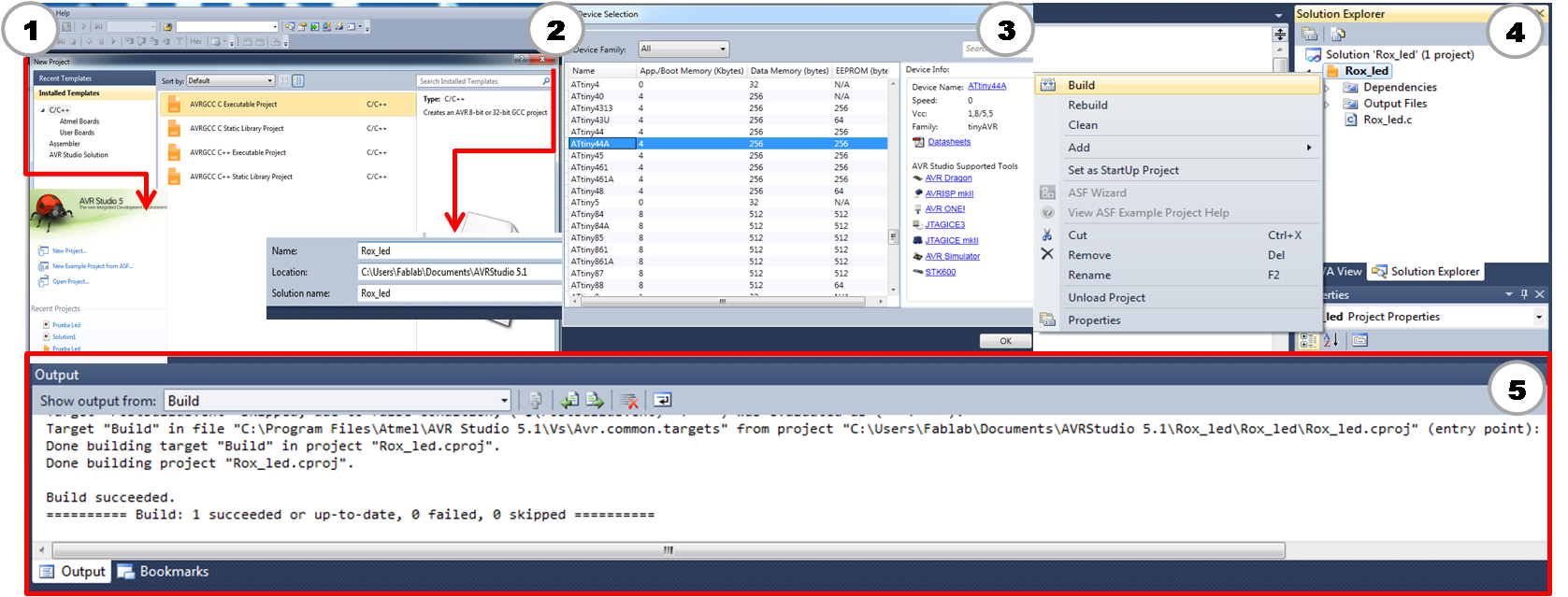The image size is (1568, 597).
Task: Click device list horizontal scrollbar
Action: click(x=723, y=301)
